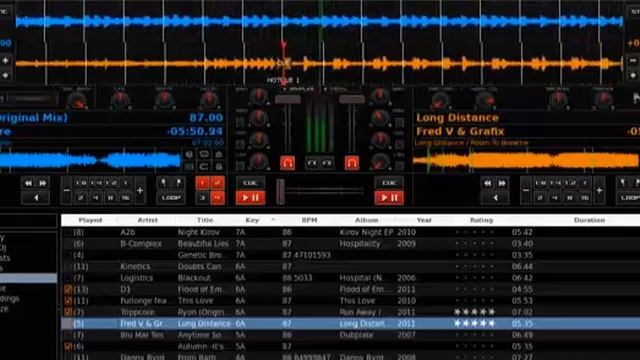Set blue deck beatloop to 8 beats
Screen dimensions: 640x360
(x=111, y=198)
